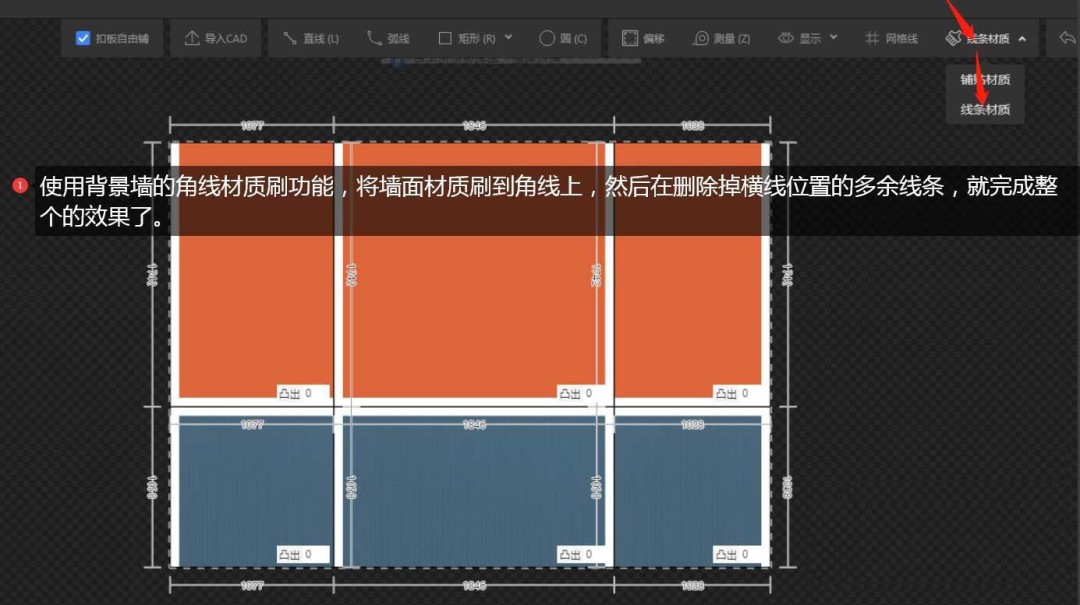Collapse the 线条材质 menu chevron
Screen dimensions: 1080x605
[x=1022, y=39]
